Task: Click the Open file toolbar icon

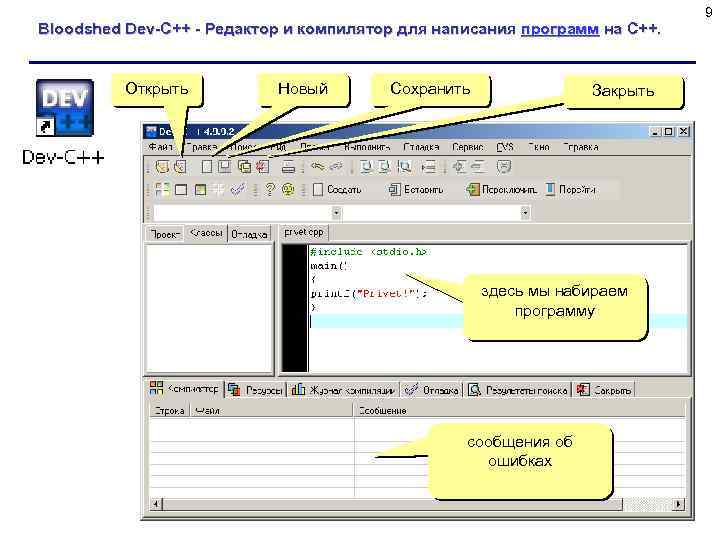Action: (180, 167)
